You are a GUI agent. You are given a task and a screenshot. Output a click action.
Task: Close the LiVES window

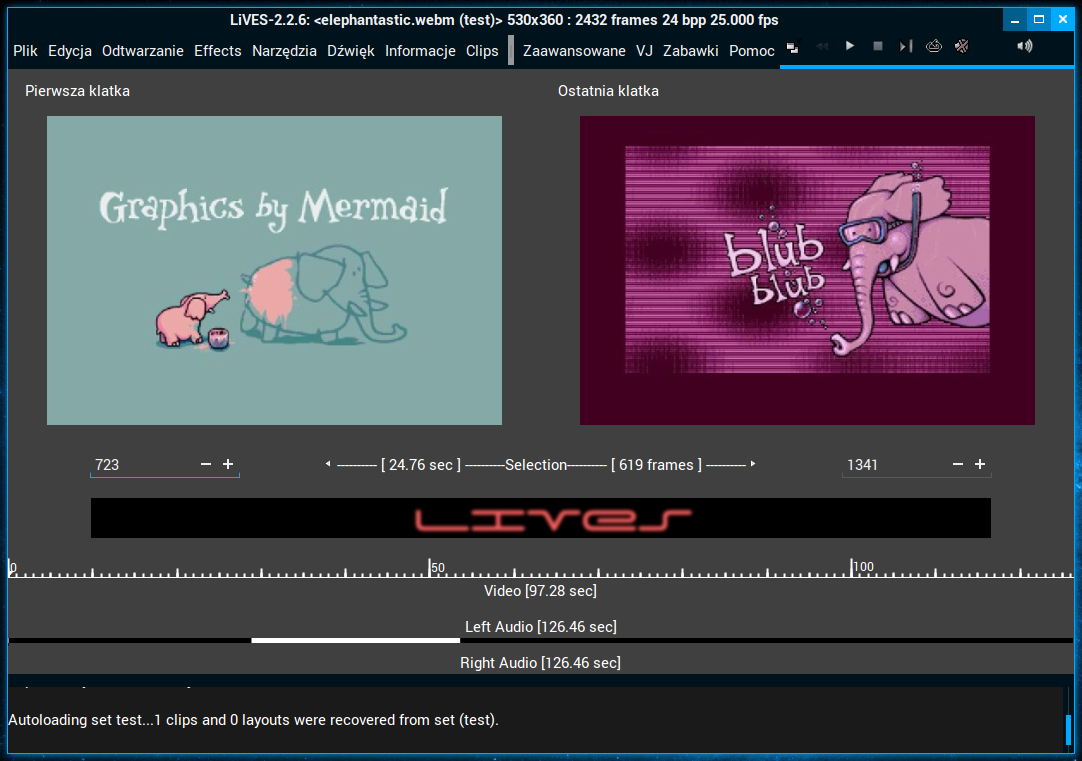[1063, 20]
